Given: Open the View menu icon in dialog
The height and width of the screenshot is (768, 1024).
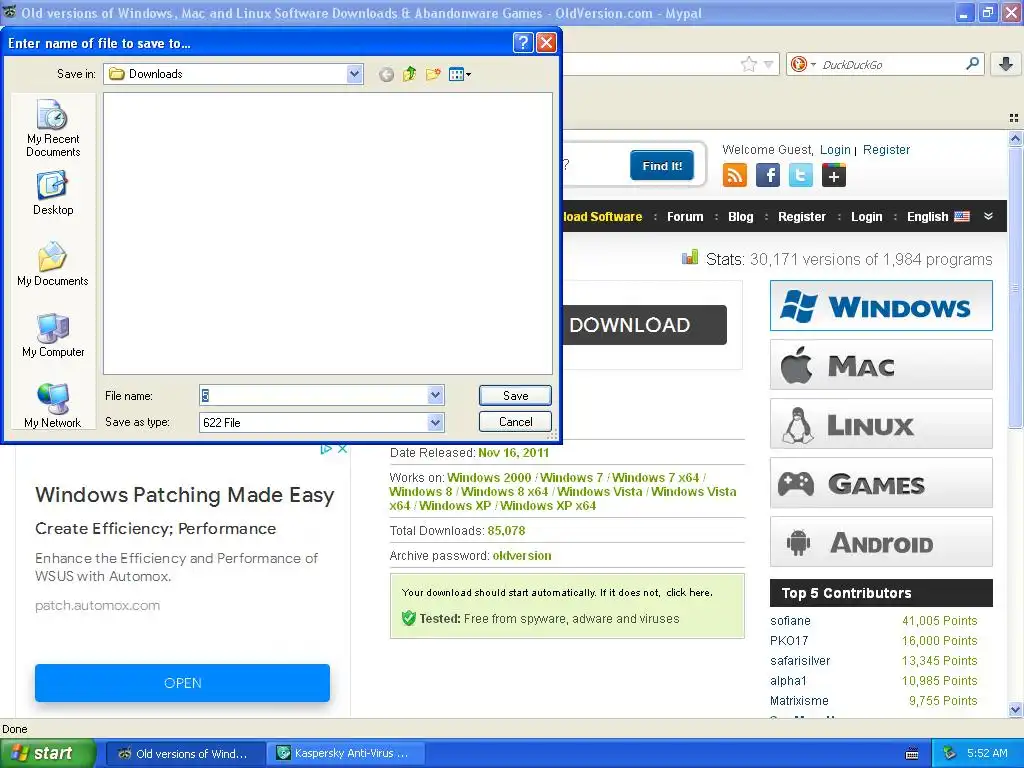Looking at the screenshot, I should [460, 74].
